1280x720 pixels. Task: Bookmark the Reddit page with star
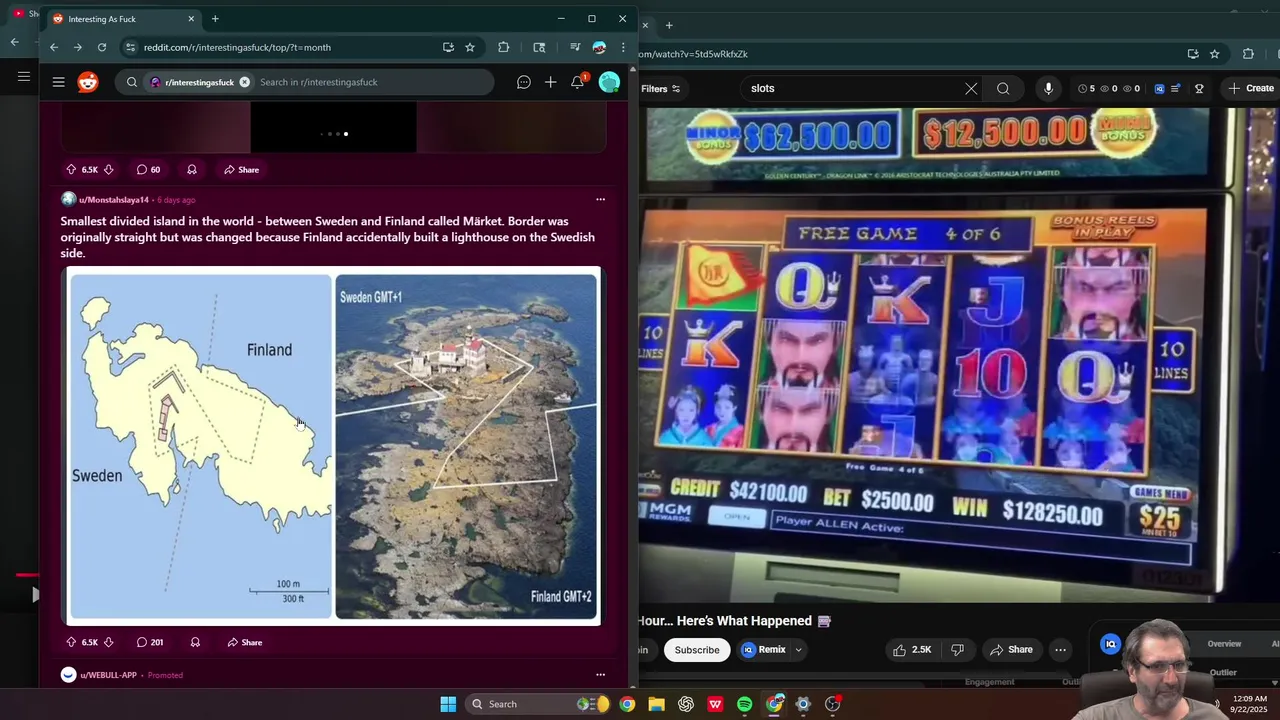[470, 47]
